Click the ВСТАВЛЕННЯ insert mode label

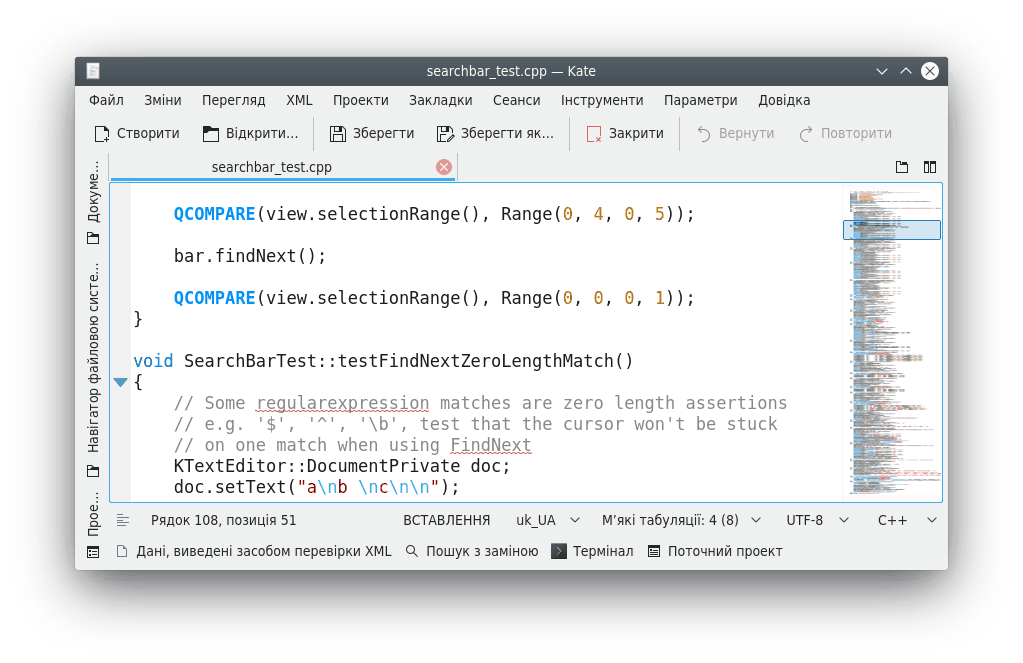pyautogui.click(x=446, y=520)
